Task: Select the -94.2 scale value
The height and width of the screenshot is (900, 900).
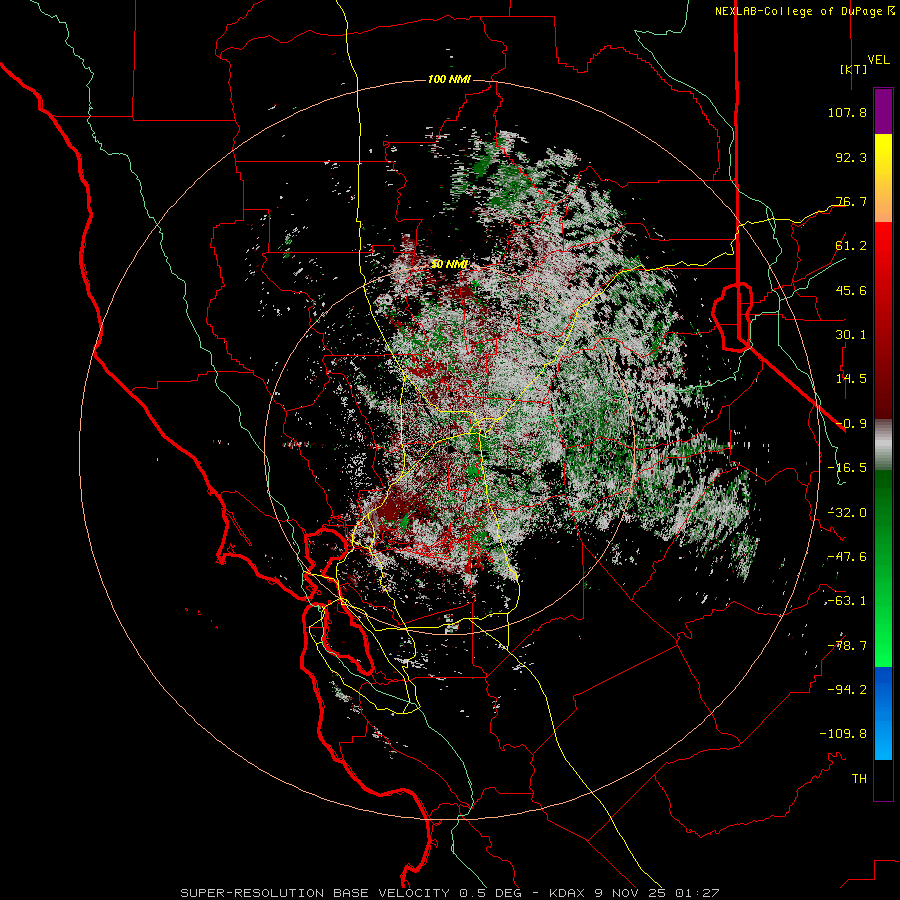Action: coord(847,690)
